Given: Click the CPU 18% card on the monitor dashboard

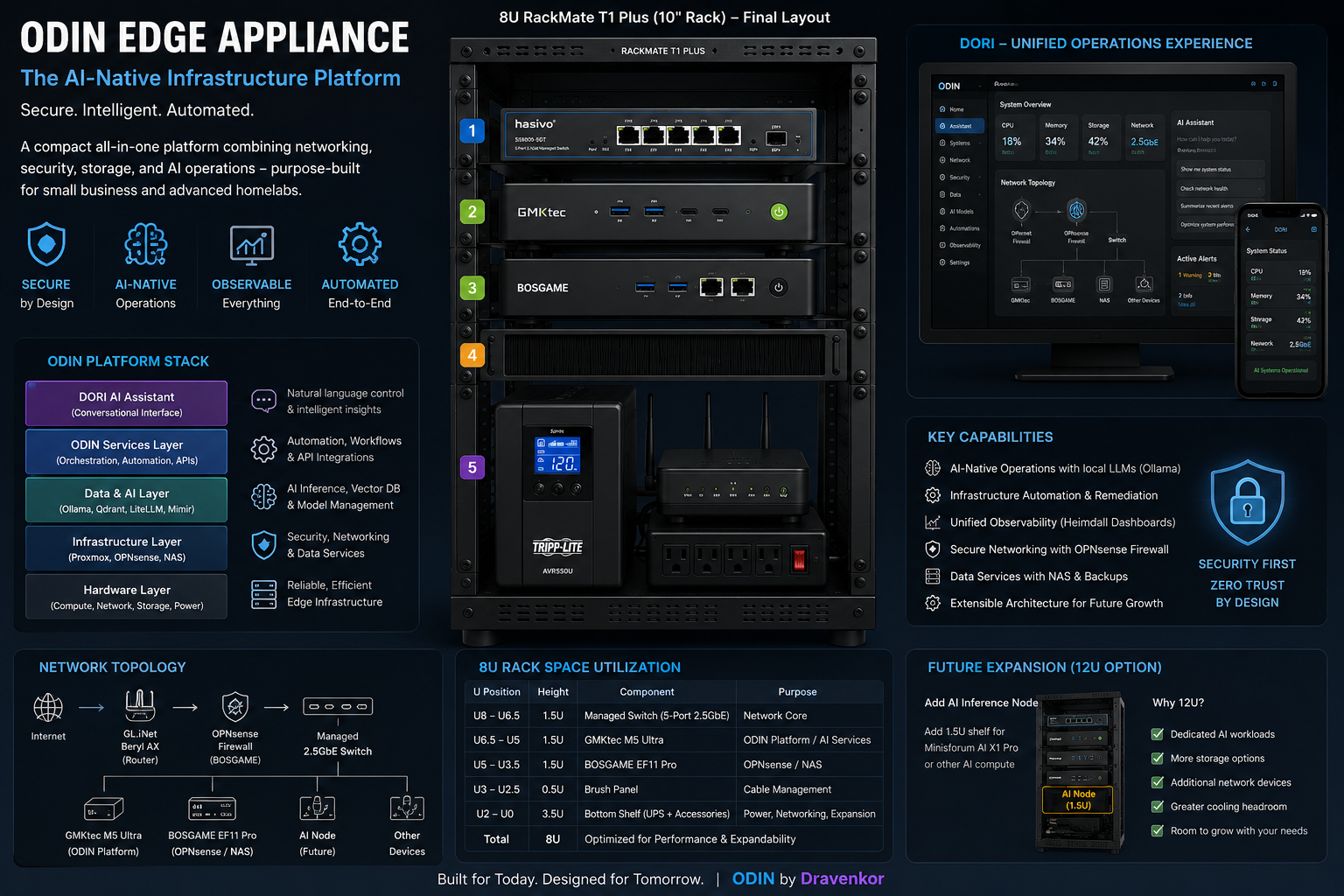Looking at the screenshot, I should tap(1015, 137).
